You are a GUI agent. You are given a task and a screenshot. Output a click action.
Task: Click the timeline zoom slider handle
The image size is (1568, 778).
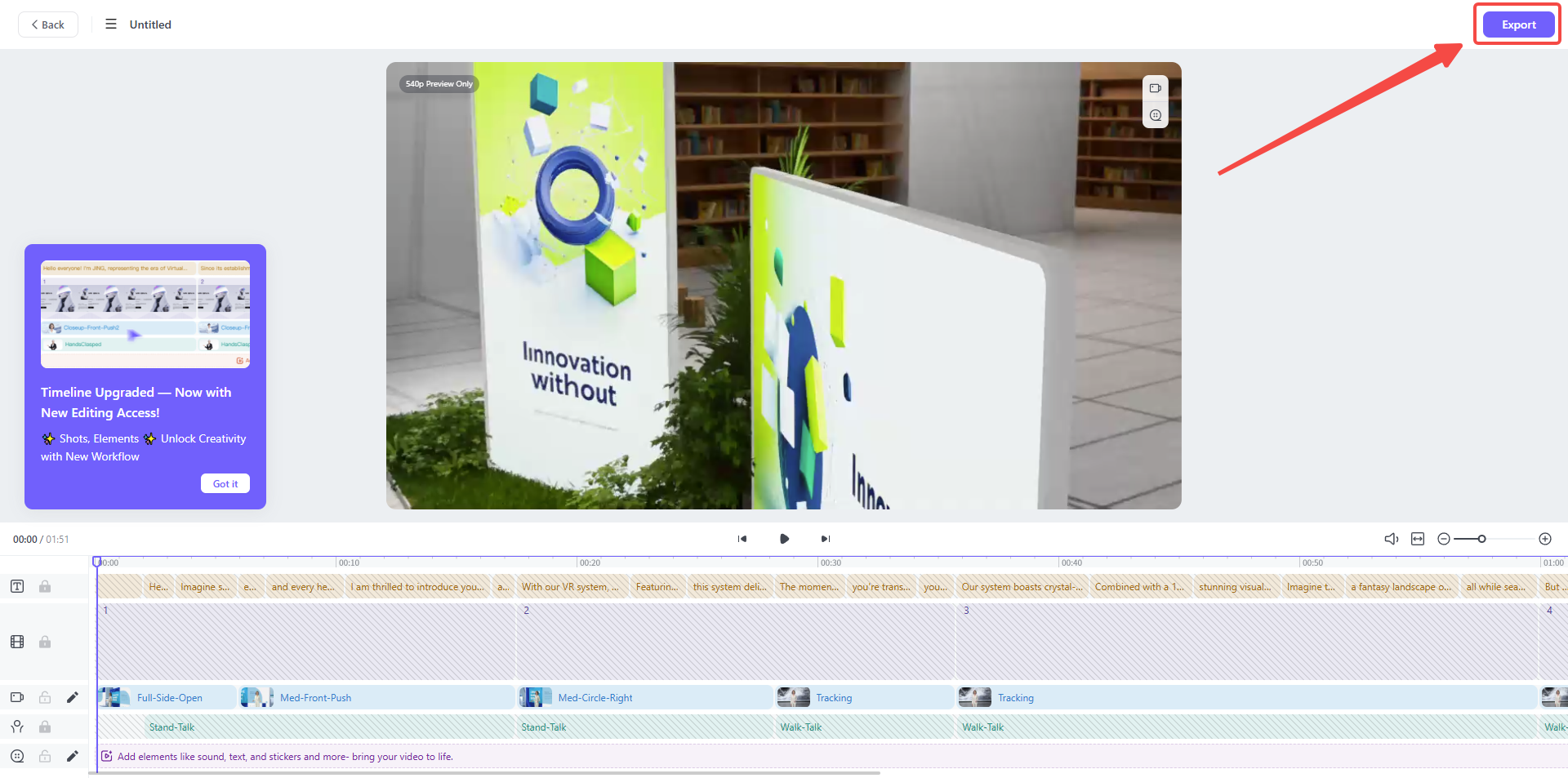click(x=1481, y=539)
